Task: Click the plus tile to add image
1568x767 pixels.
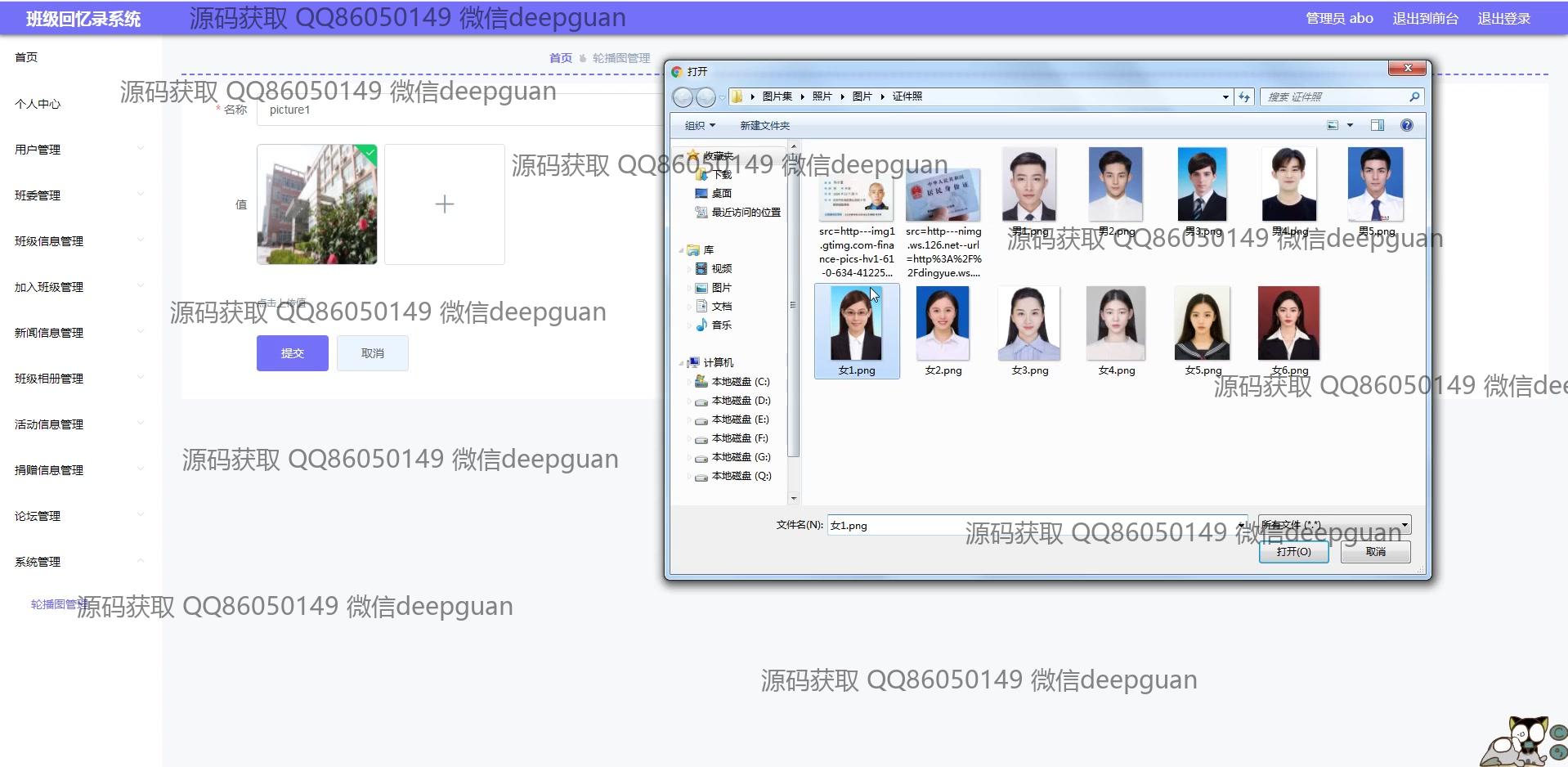Action: pyautogui.click(x=444, y=204)
